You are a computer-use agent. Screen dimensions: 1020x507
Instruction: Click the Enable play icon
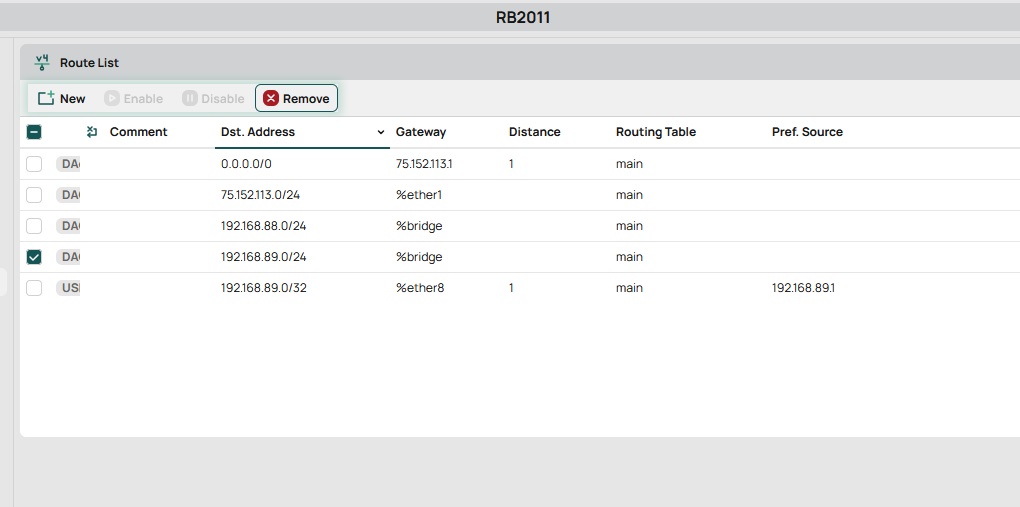[112, 98]
